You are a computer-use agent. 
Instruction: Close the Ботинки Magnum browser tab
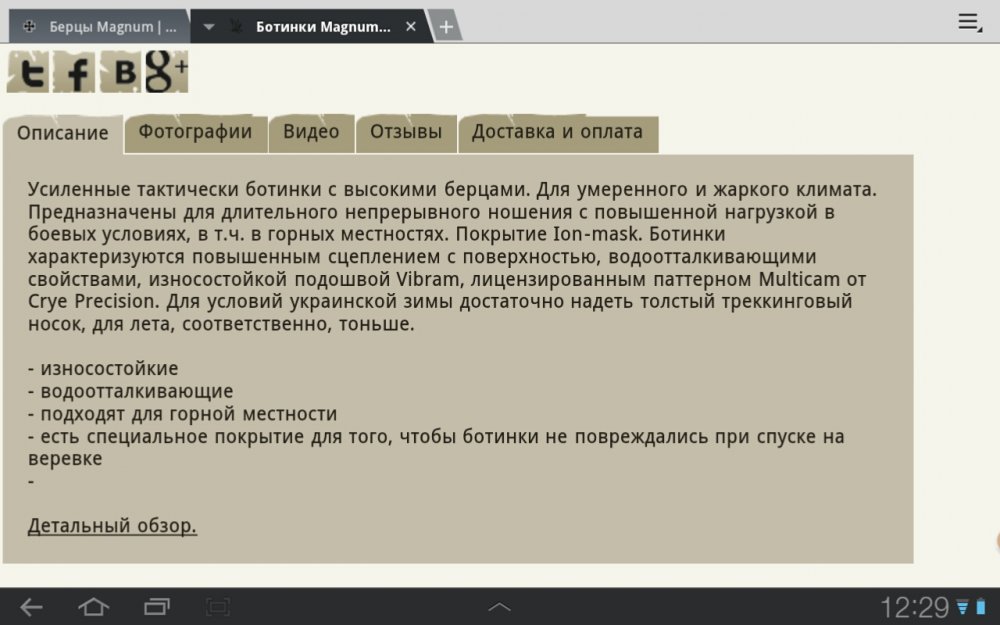(411, 27)
